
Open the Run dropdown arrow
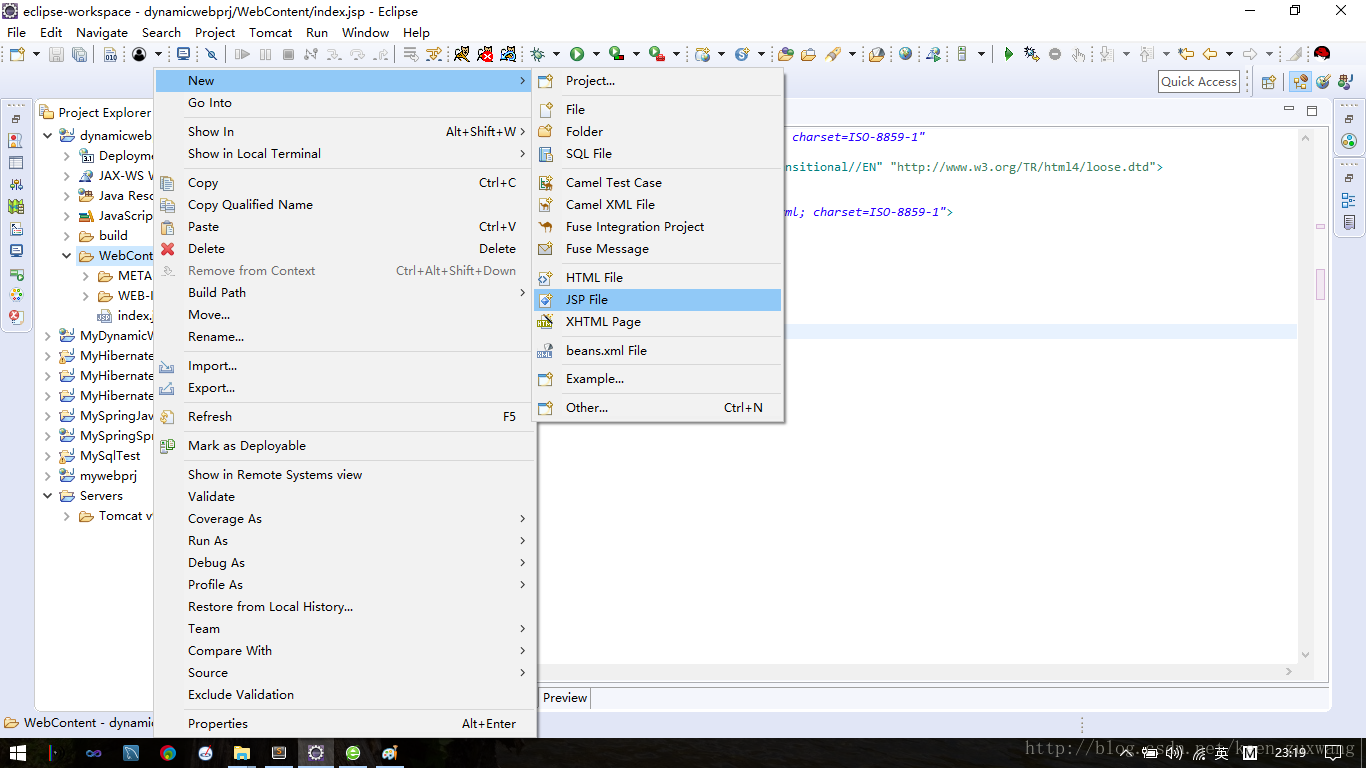(596, 54)
